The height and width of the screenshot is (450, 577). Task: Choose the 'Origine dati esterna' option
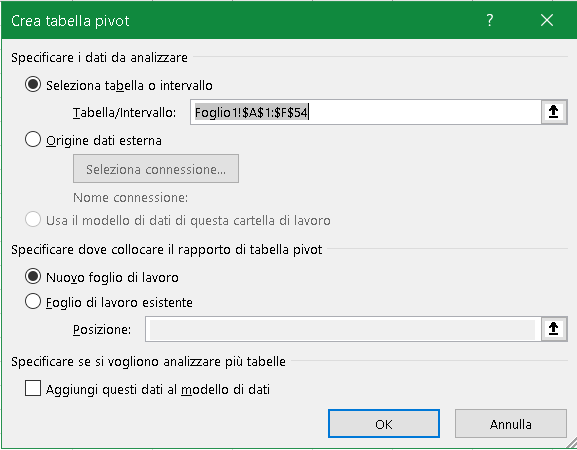tap(33, 140)
